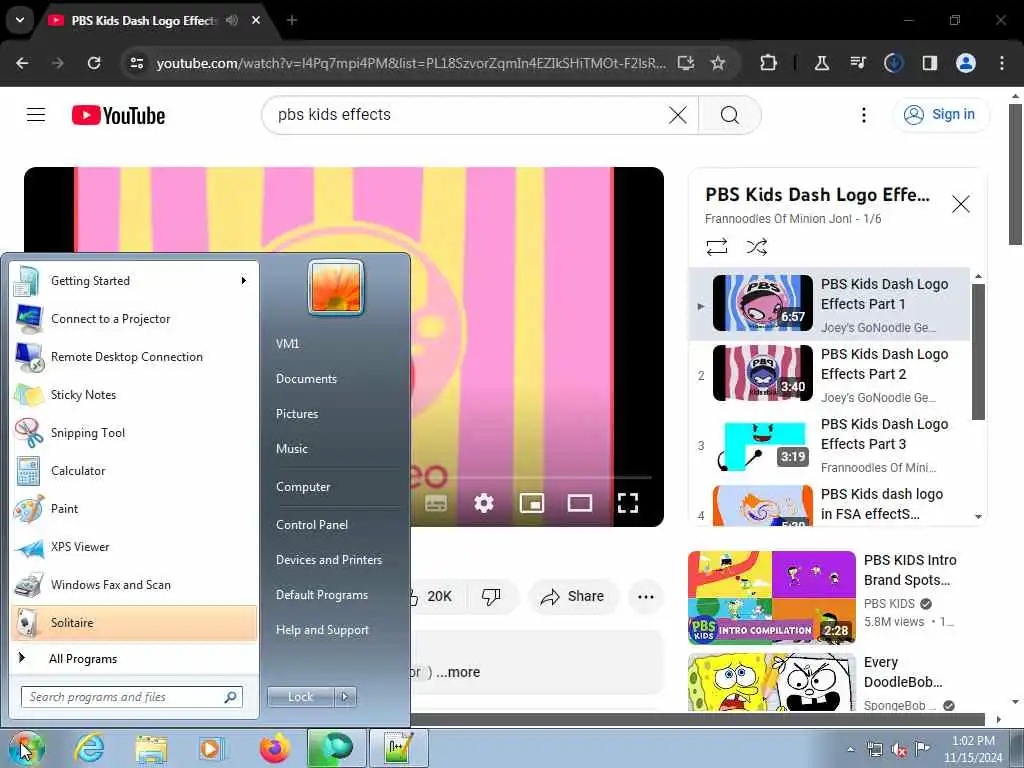Viewport: 1024px width, 768px height.
Task: Open Windows Fax and Scan
Action: click(134, 584)
